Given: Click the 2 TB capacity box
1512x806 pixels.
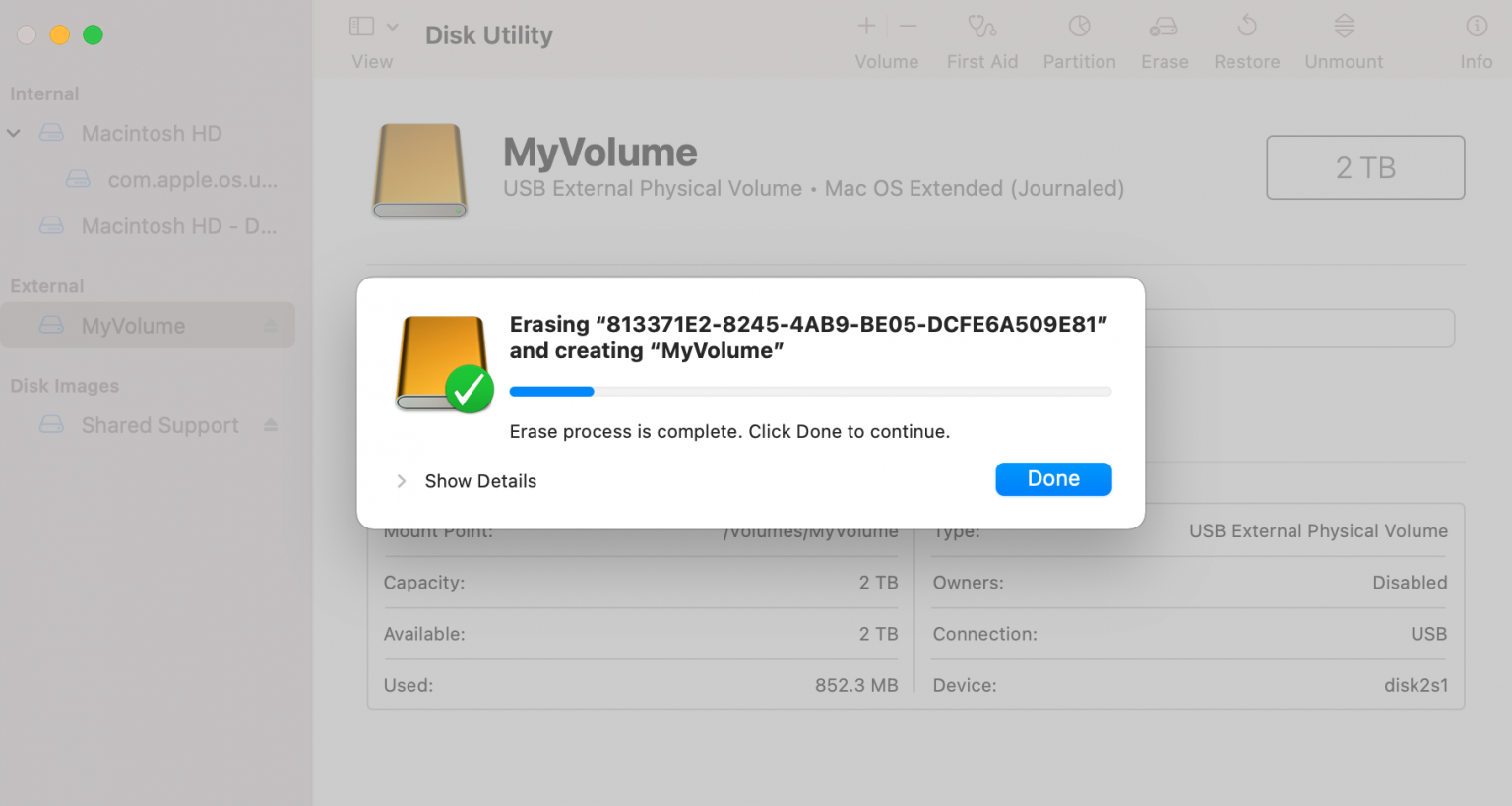Looking at the screenshot, I should (1365, 167).
